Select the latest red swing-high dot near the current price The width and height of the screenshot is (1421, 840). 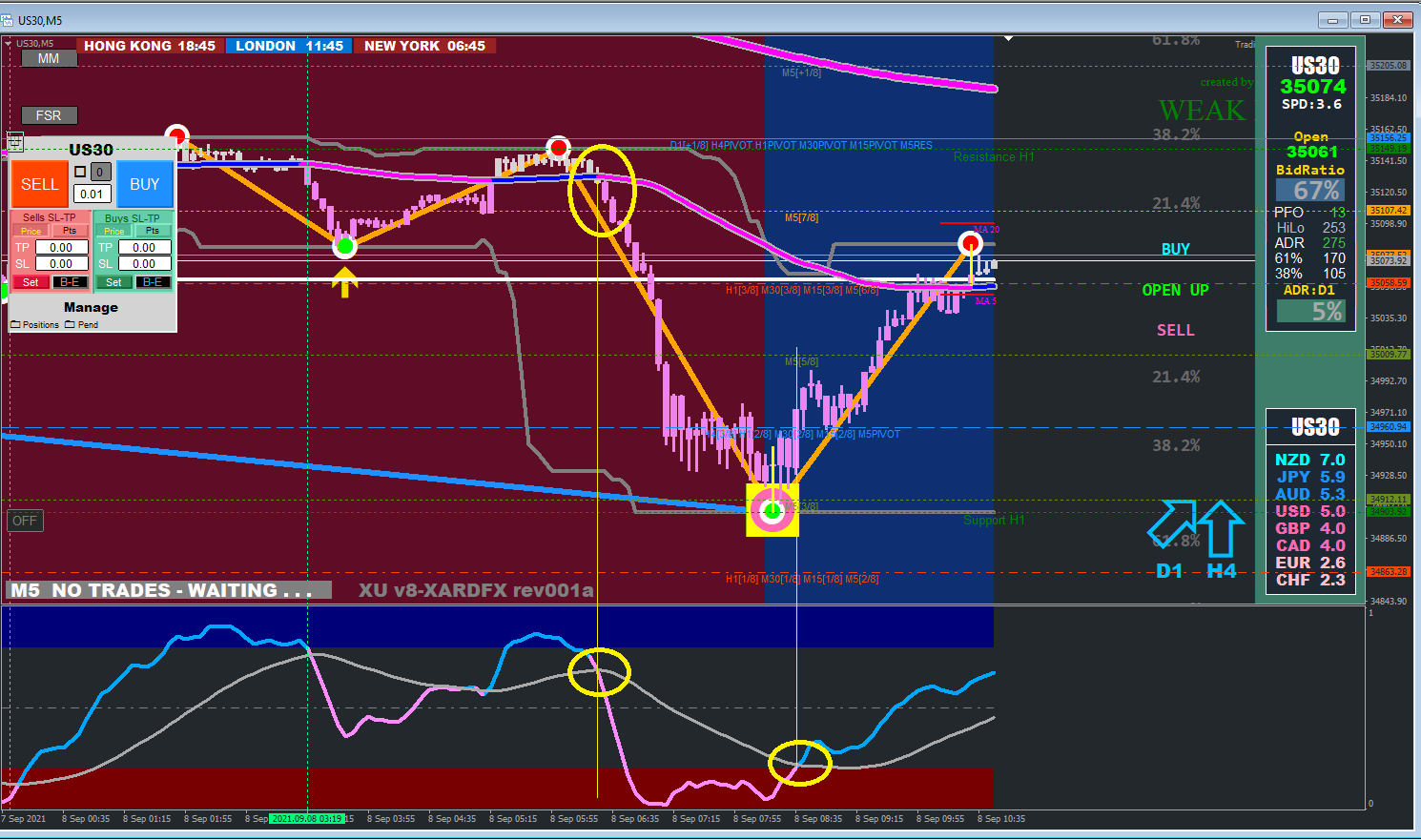pyautogui.click(x=970, y=243)
